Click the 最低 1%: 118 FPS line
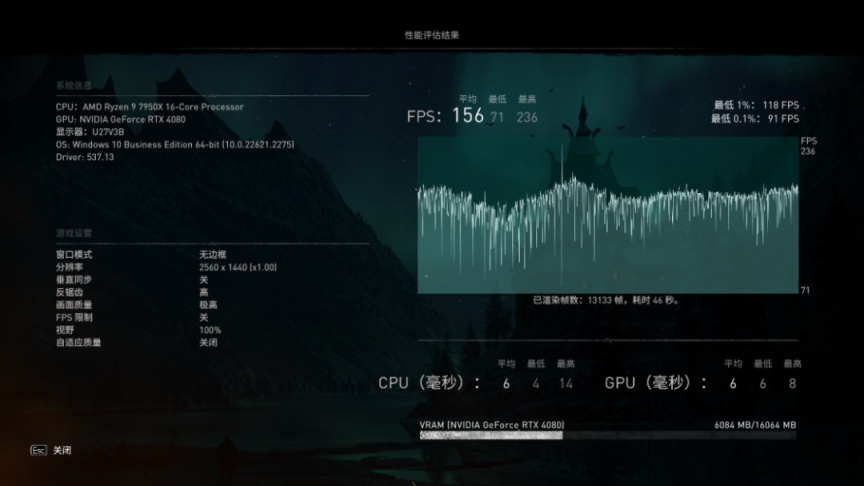 [757, 105]
